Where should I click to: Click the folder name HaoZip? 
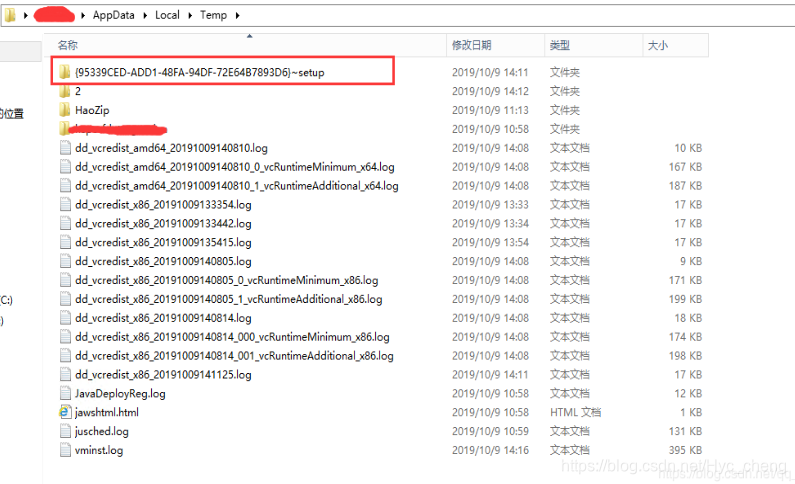(92, 110)
